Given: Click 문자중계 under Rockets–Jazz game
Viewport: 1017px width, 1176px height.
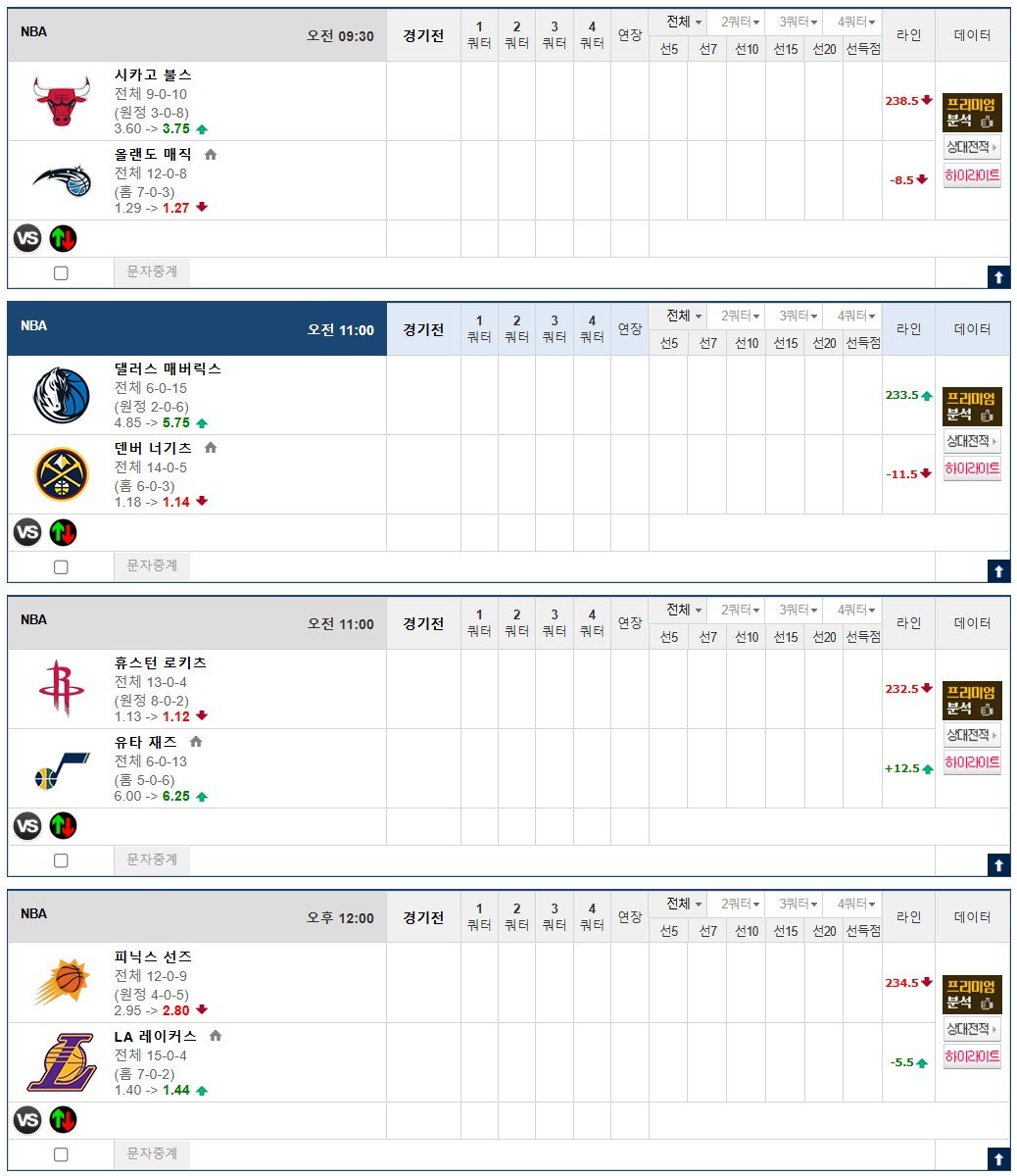Looking at the screenshot, I should point(152,859).
